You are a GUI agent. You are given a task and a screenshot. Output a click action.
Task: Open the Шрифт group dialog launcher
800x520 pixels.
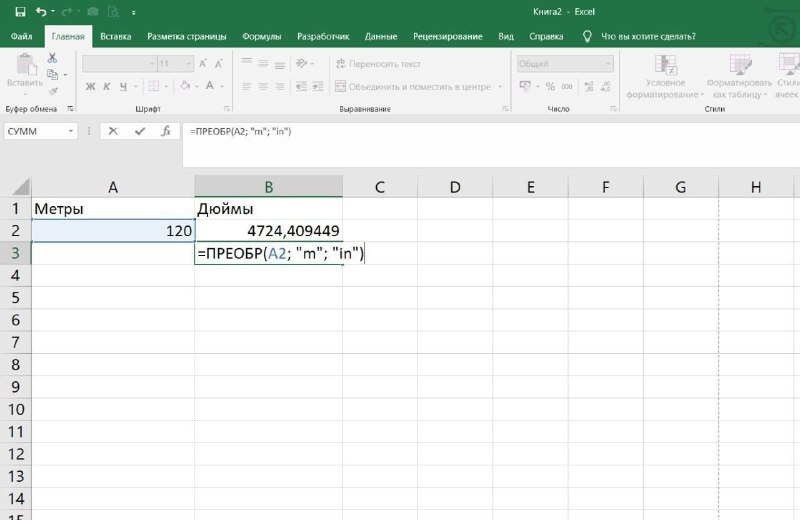[227, 109]
